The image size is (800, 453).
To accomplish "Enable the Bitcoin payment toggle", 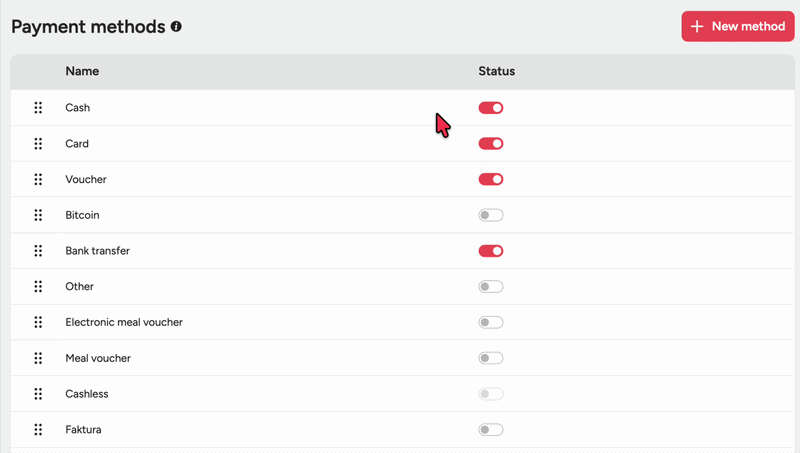I will pyautogui.click(x=490, y=215).
